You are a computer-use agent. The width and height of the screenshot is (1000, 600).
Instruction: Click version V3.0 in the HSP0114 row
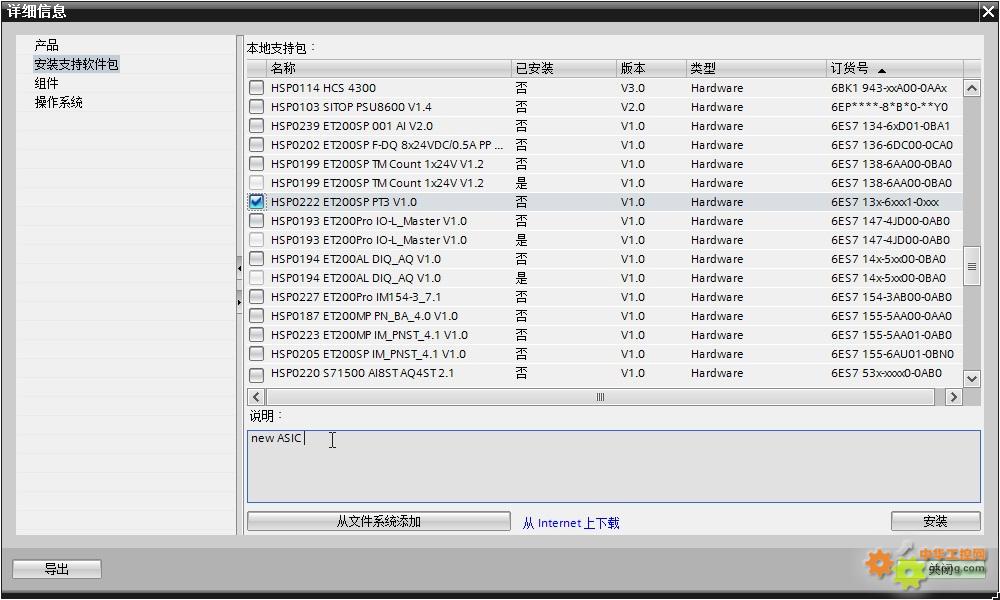coord(633,88)
